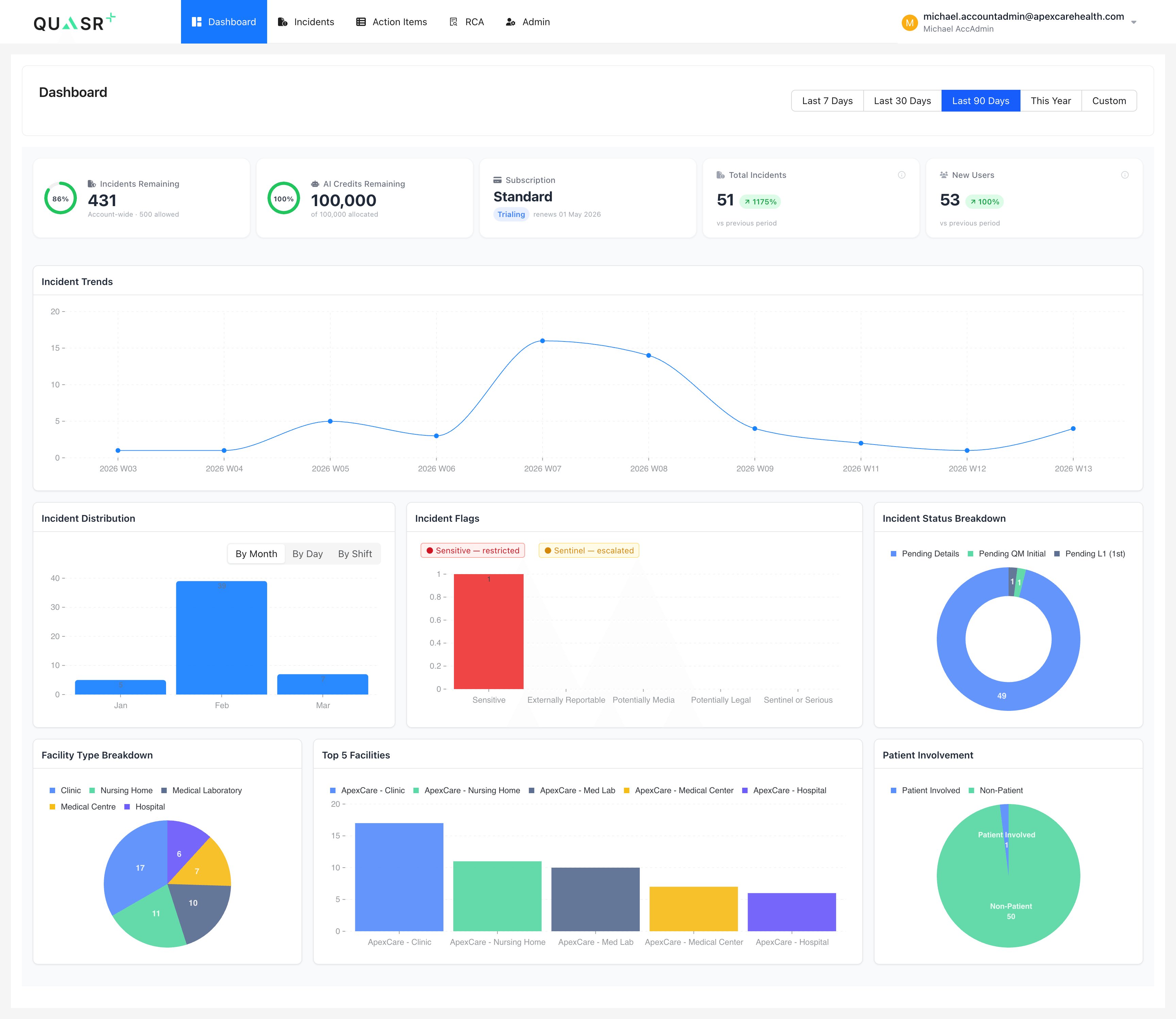The height and width of the screenshot is (1019, 1176).
Task: Toggle the Sentinel — escalated filter chip
Action: click(x=589, y=550)
